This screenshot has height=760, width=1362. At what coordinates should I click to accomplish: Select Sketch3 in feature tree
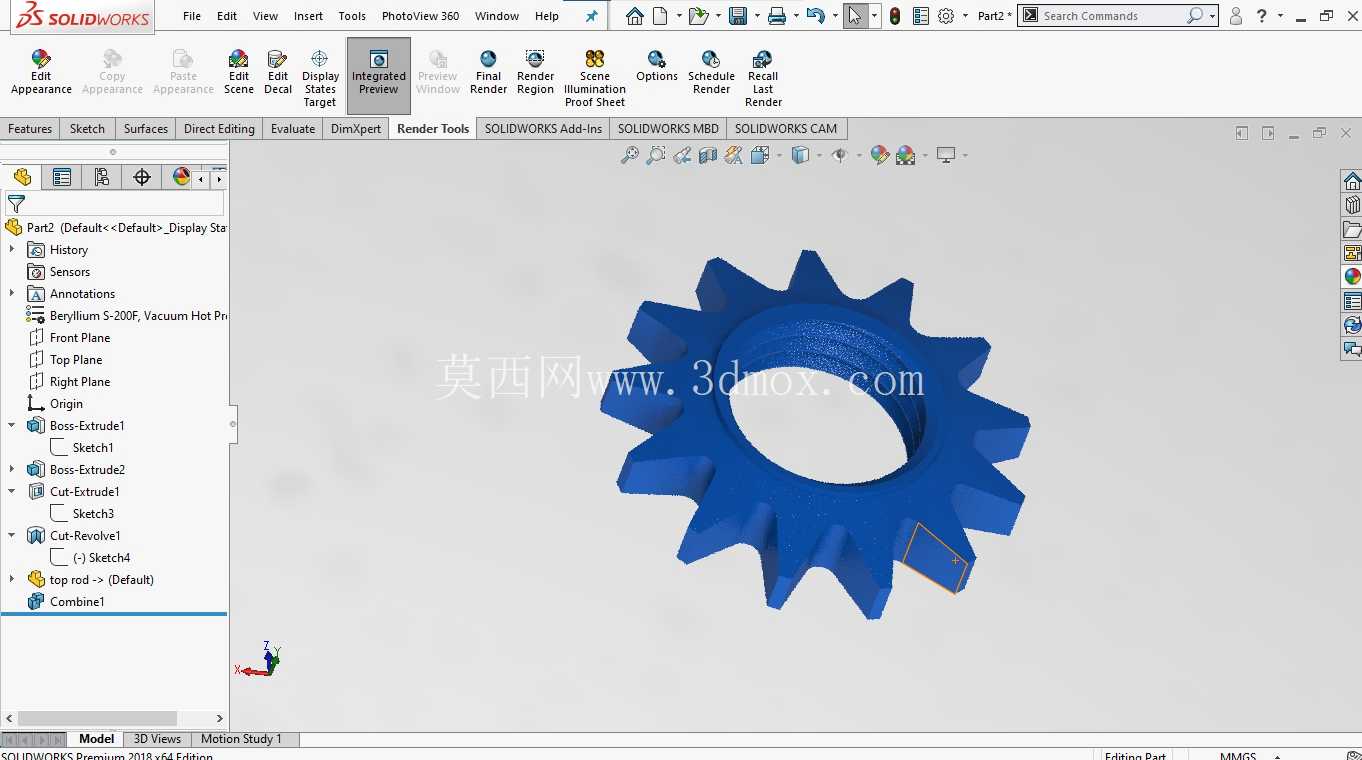[93, 513]
